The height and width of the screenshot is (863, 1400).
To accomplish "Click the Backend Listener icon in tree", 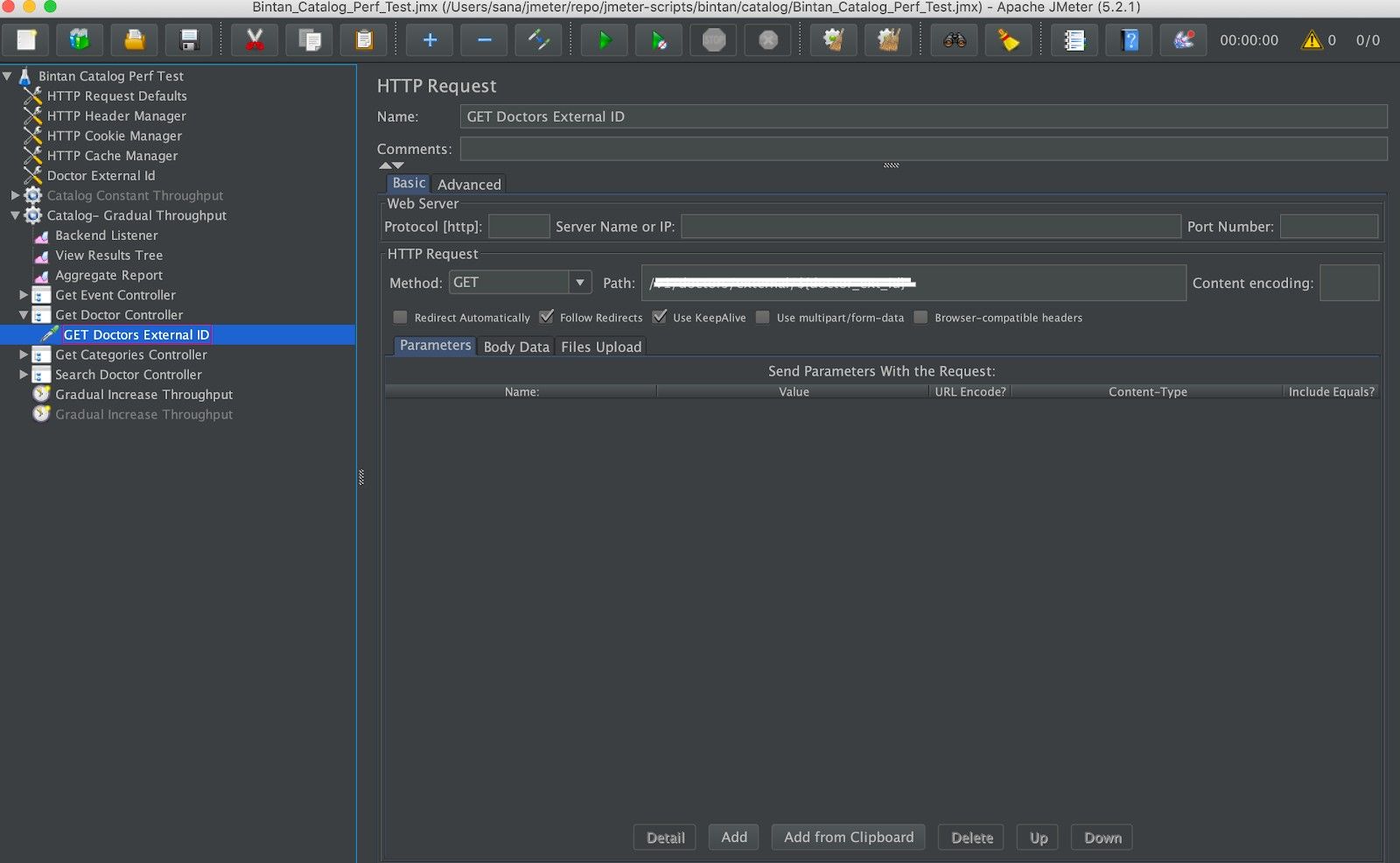I will click(41, 236).
